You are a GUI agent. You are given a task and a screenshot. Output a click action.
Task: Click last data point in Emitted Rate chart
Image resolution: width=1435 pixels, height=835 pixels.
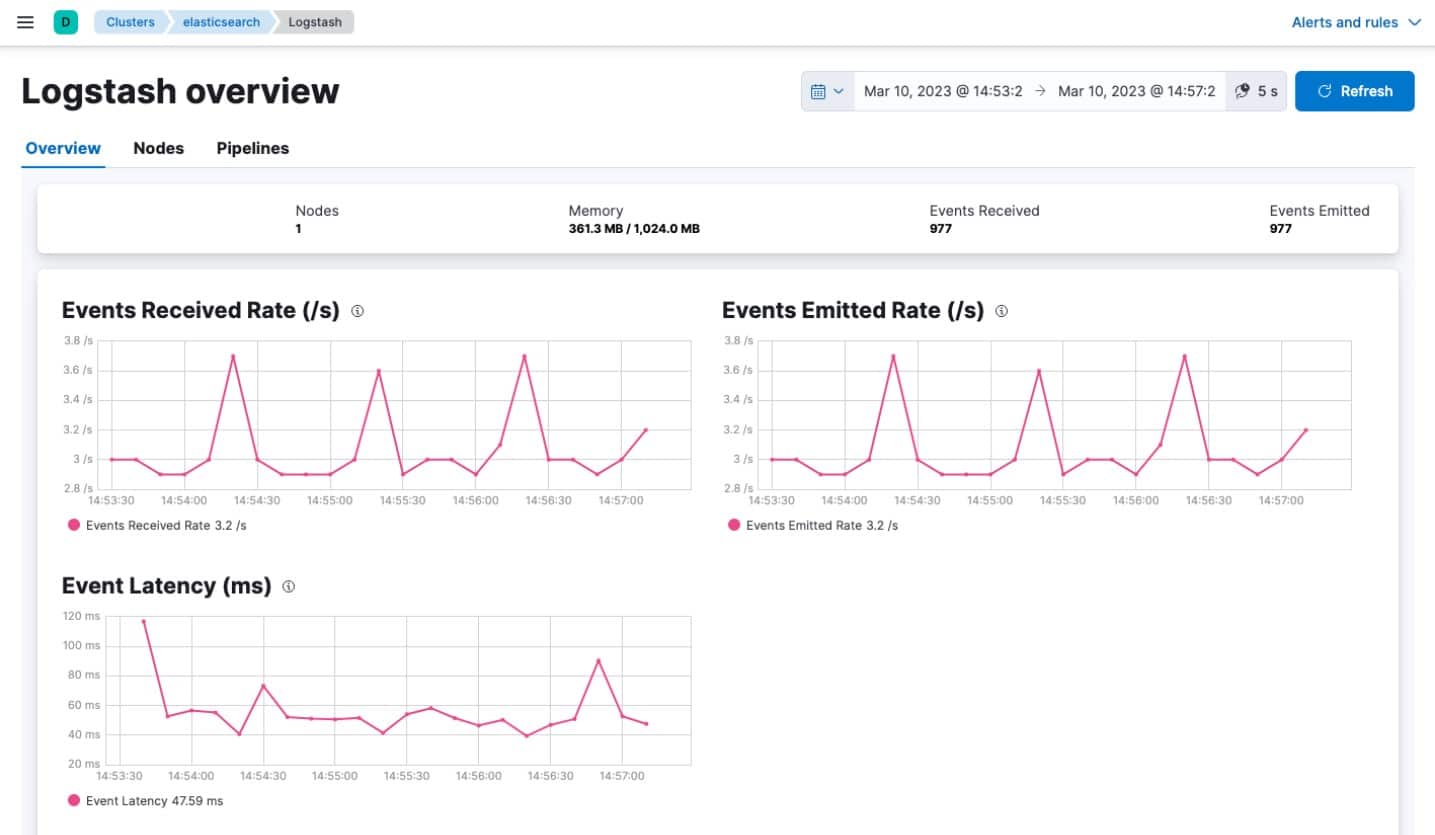click(1306, 430)
